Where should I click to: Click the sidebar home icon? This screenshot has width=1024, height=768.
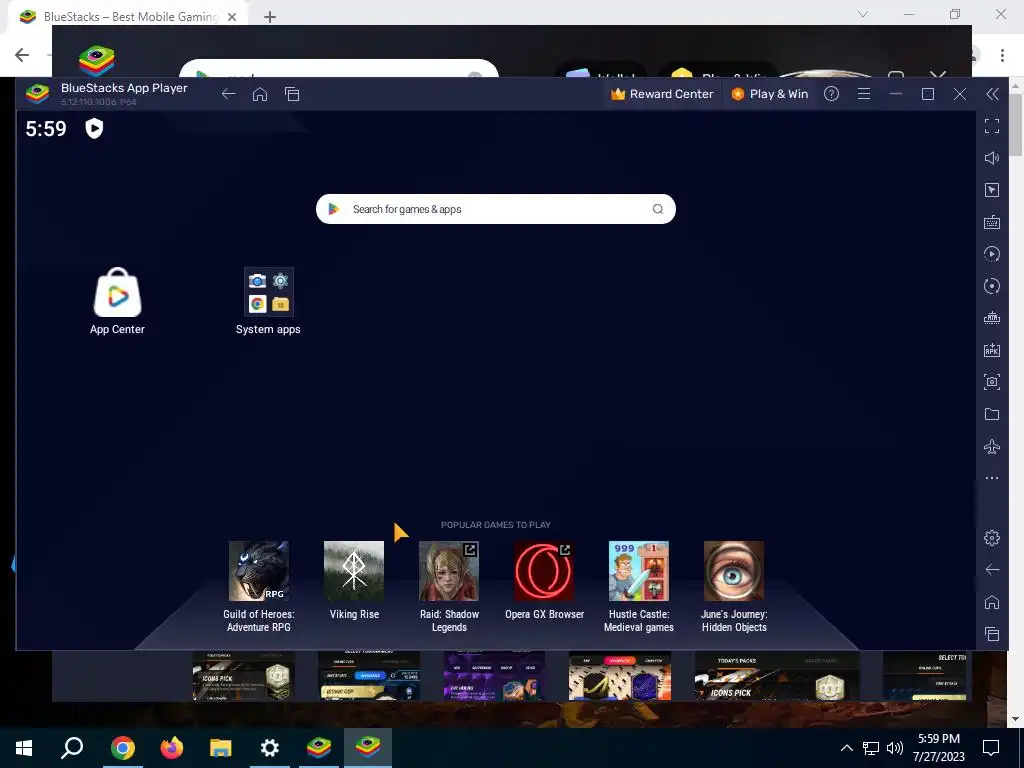pyautogui.click(x=992, y=601)
